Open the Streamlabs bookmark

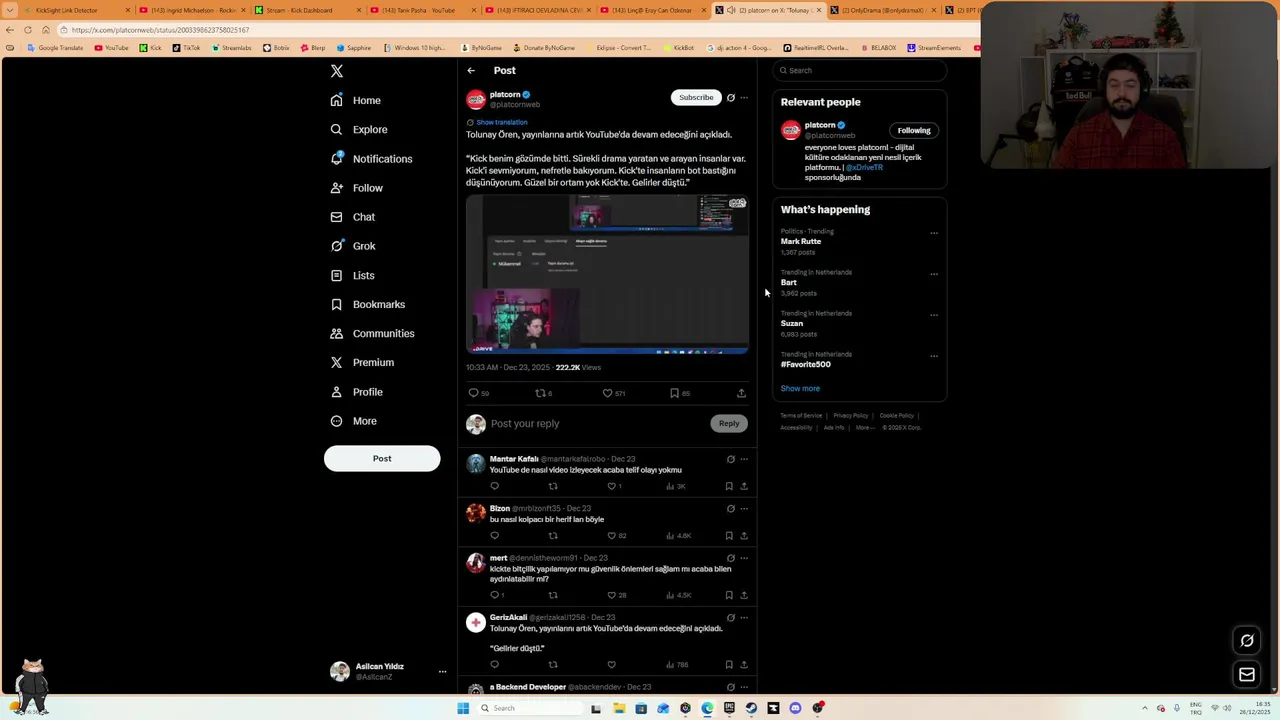230,48
